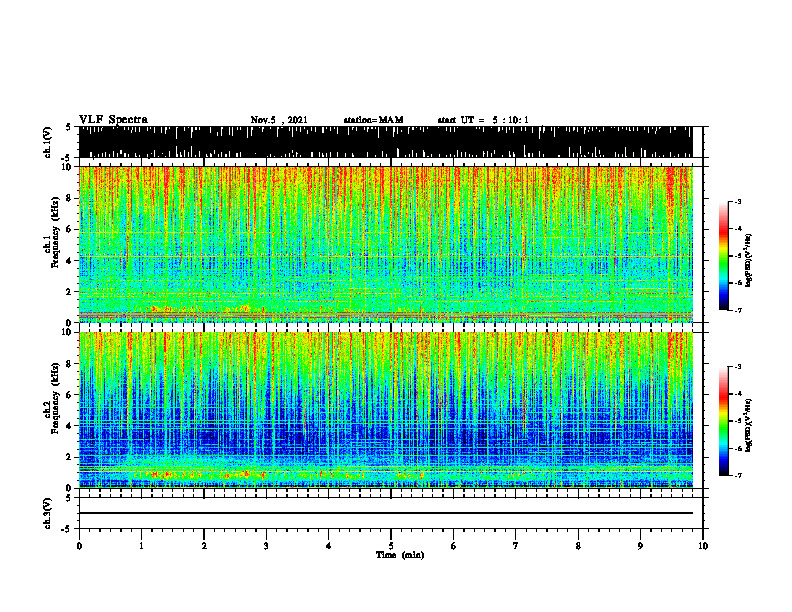
Task: Click the "0" tick on the time axis
Action: tap(79, 546)
